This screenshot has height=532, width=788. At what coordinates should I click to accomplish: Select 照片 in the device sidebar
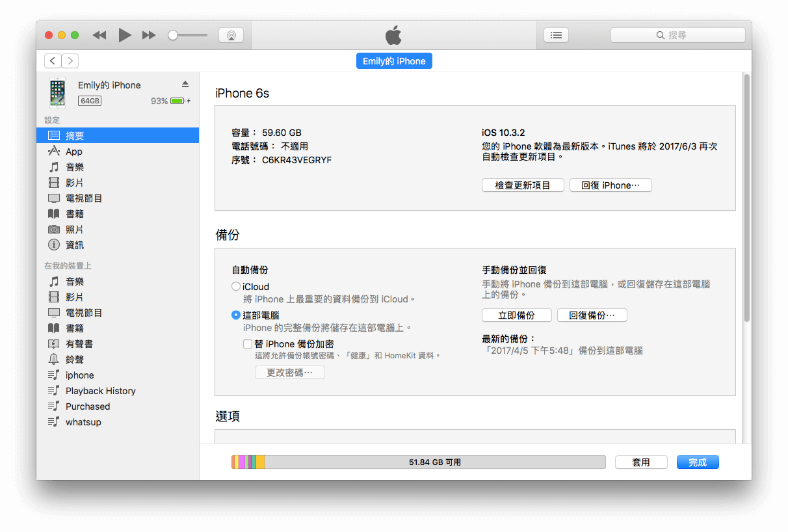point(74,229)
